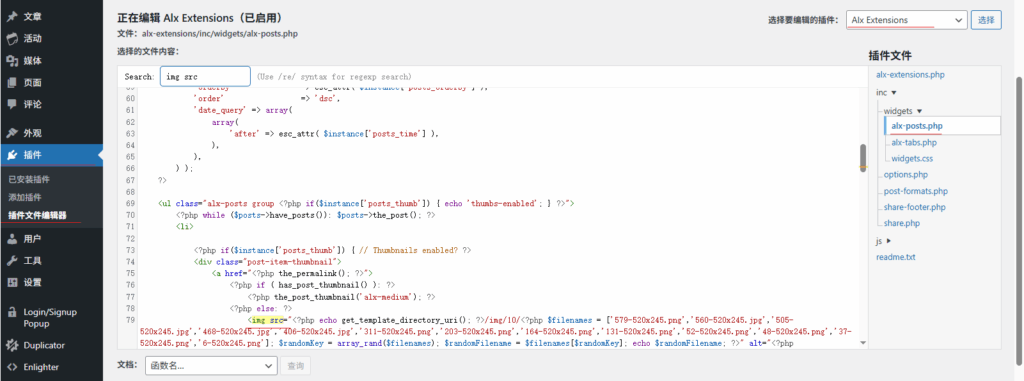Viewport: 1024px width, 381px height.
Task: Click the code editor vertical scrollbar thumb
Action: [x=863, y=158]
